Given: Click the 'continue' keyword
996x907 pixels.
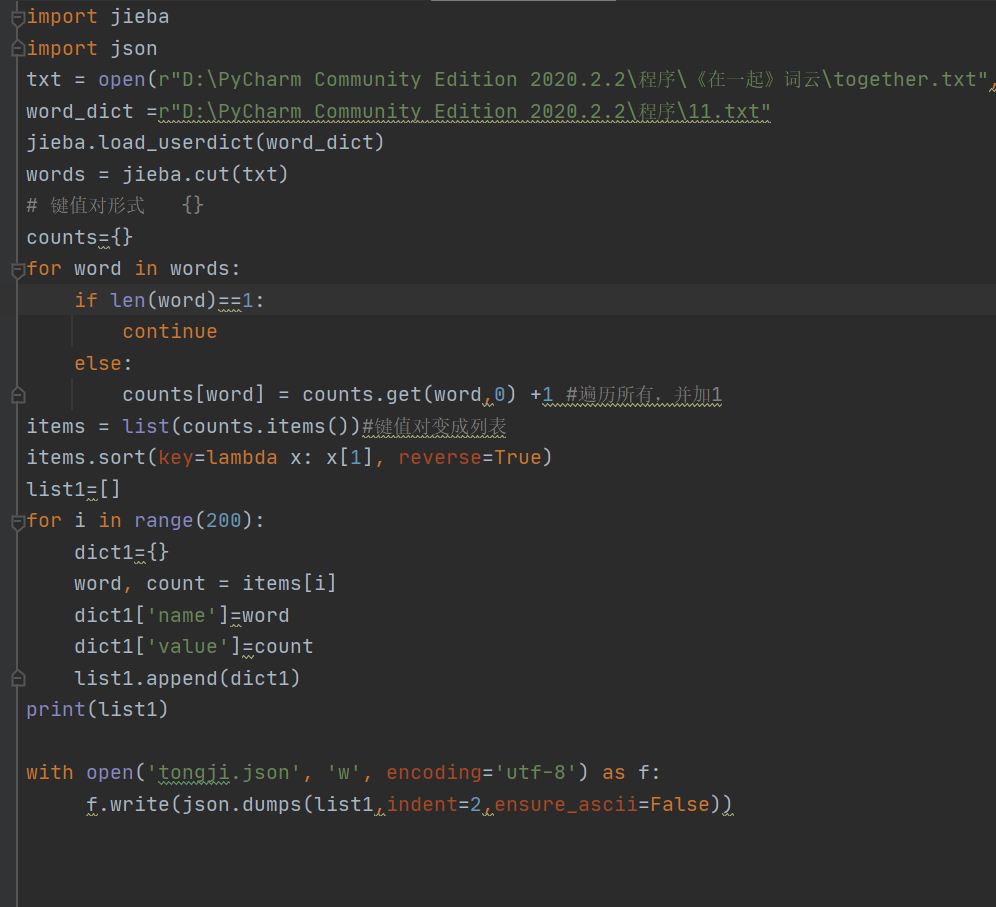Looking at the screenshot, I should (x=170, y=332).
